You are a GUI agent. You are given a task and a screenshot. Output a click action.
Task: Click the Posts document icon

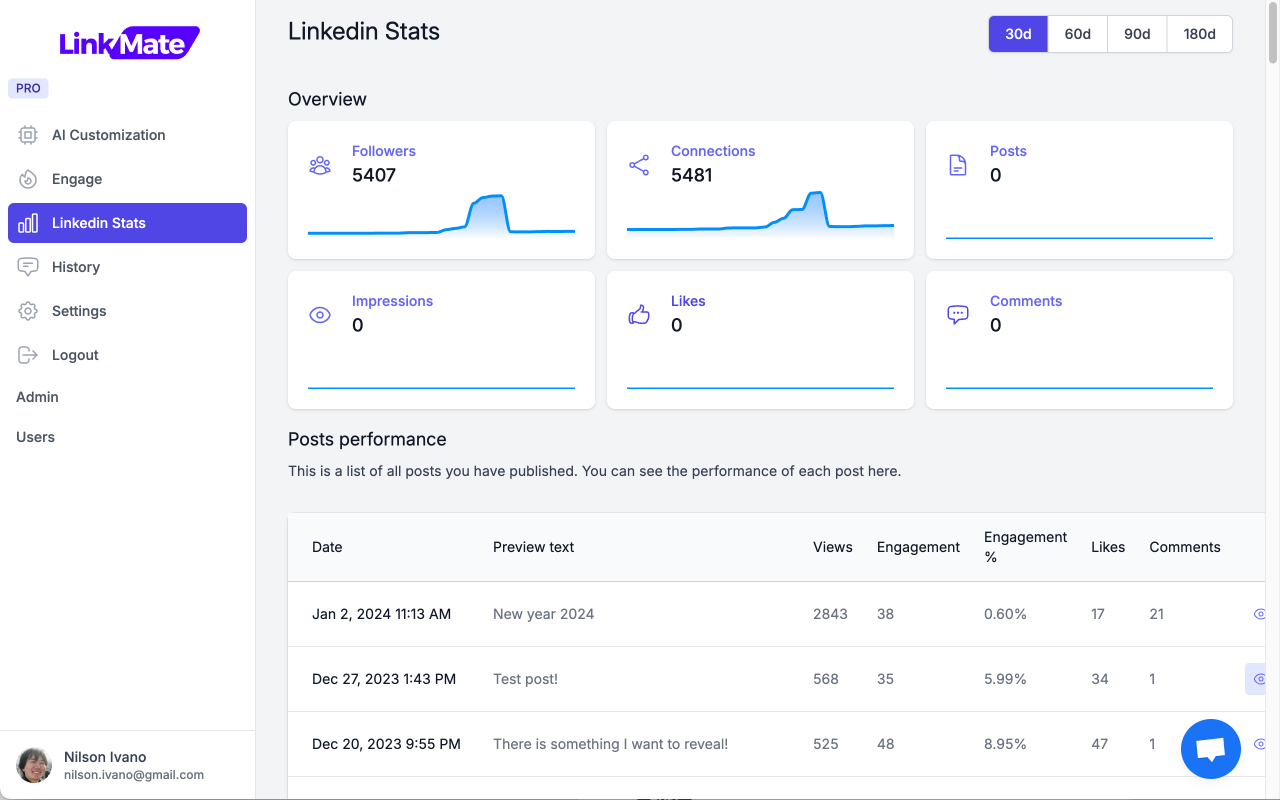[958, 165]
